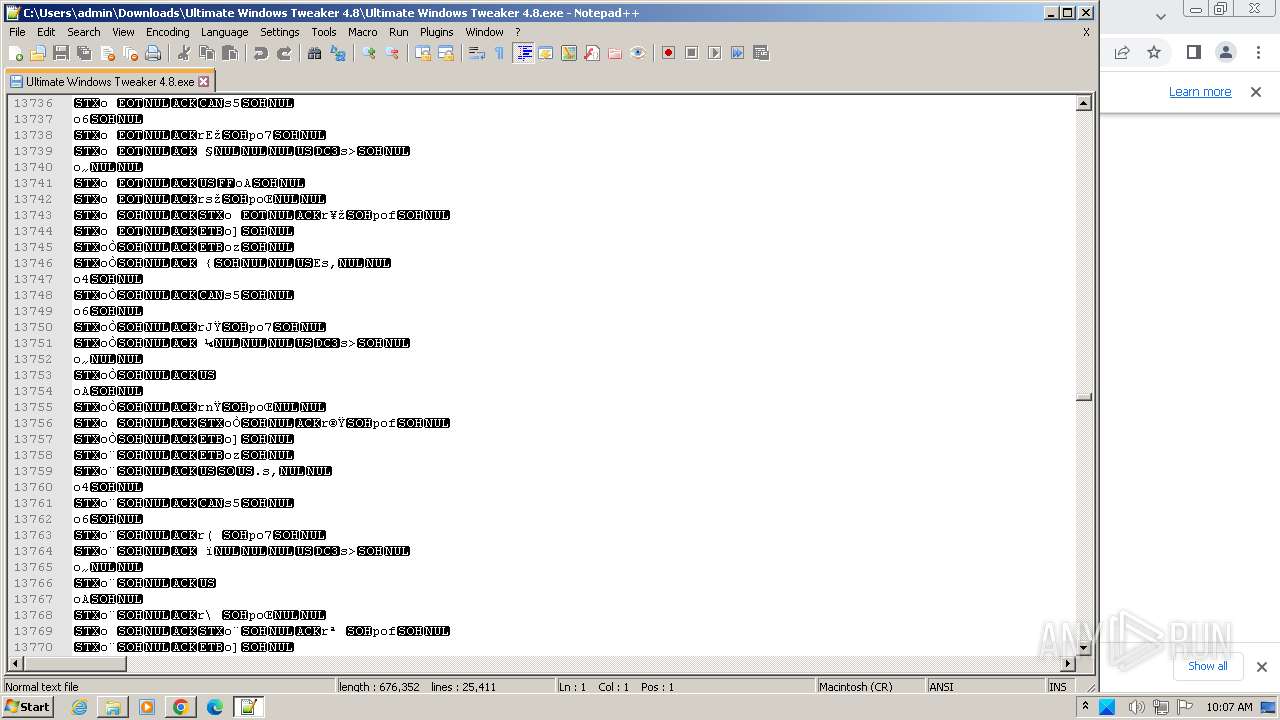Open Find with the binoculars icon

315,53
